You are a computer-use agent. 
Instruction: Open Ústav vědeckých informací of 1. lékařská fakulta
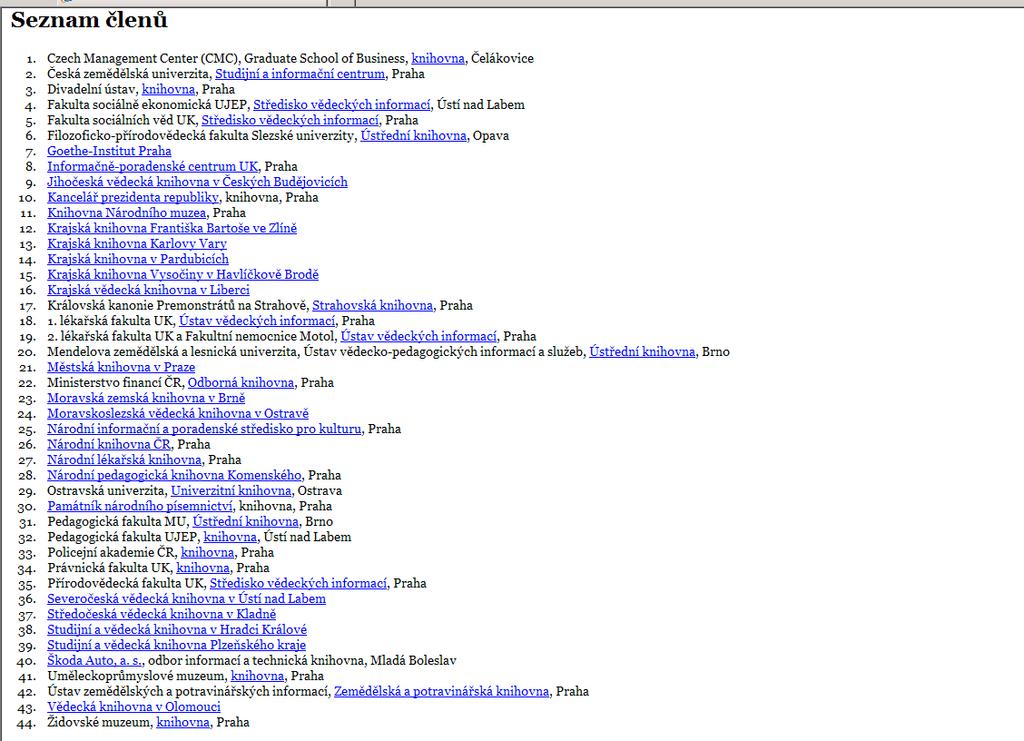point(257,321)
